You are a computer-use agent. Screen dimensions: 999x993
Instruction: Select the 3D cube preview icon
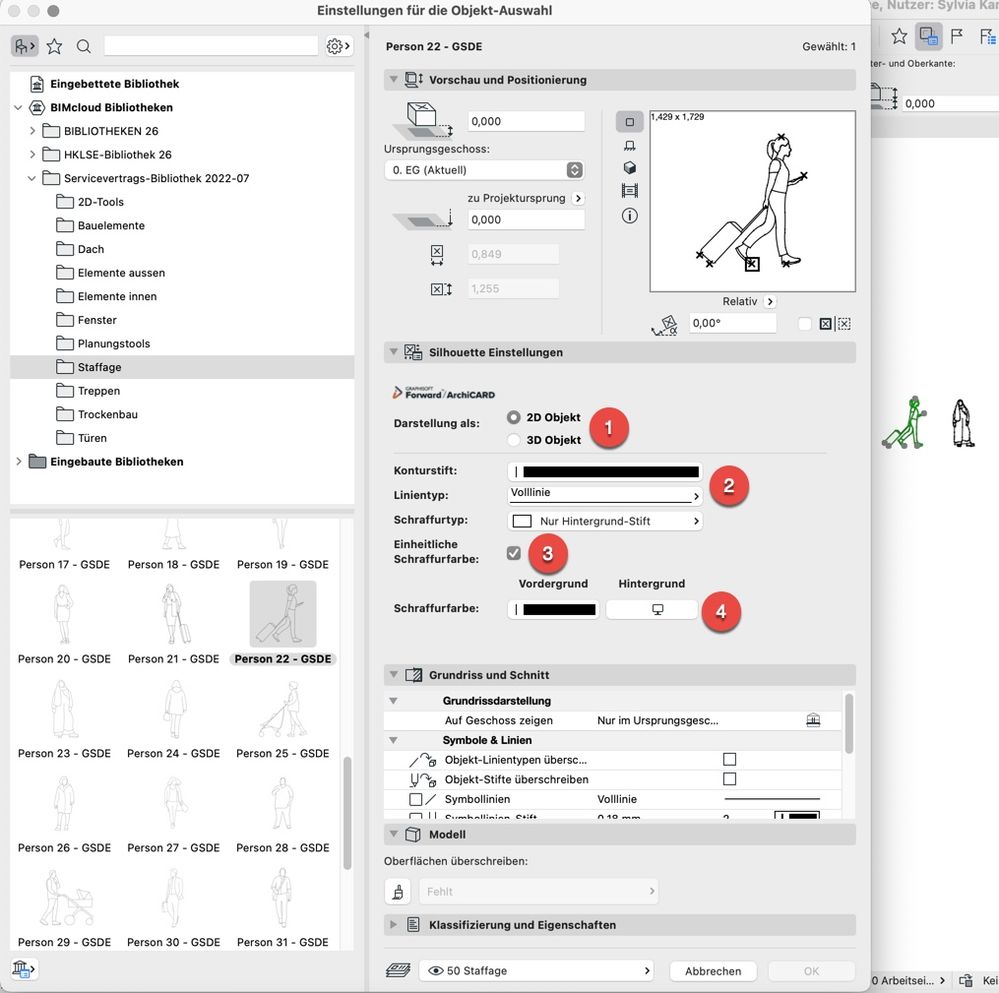tap(629, 168)
